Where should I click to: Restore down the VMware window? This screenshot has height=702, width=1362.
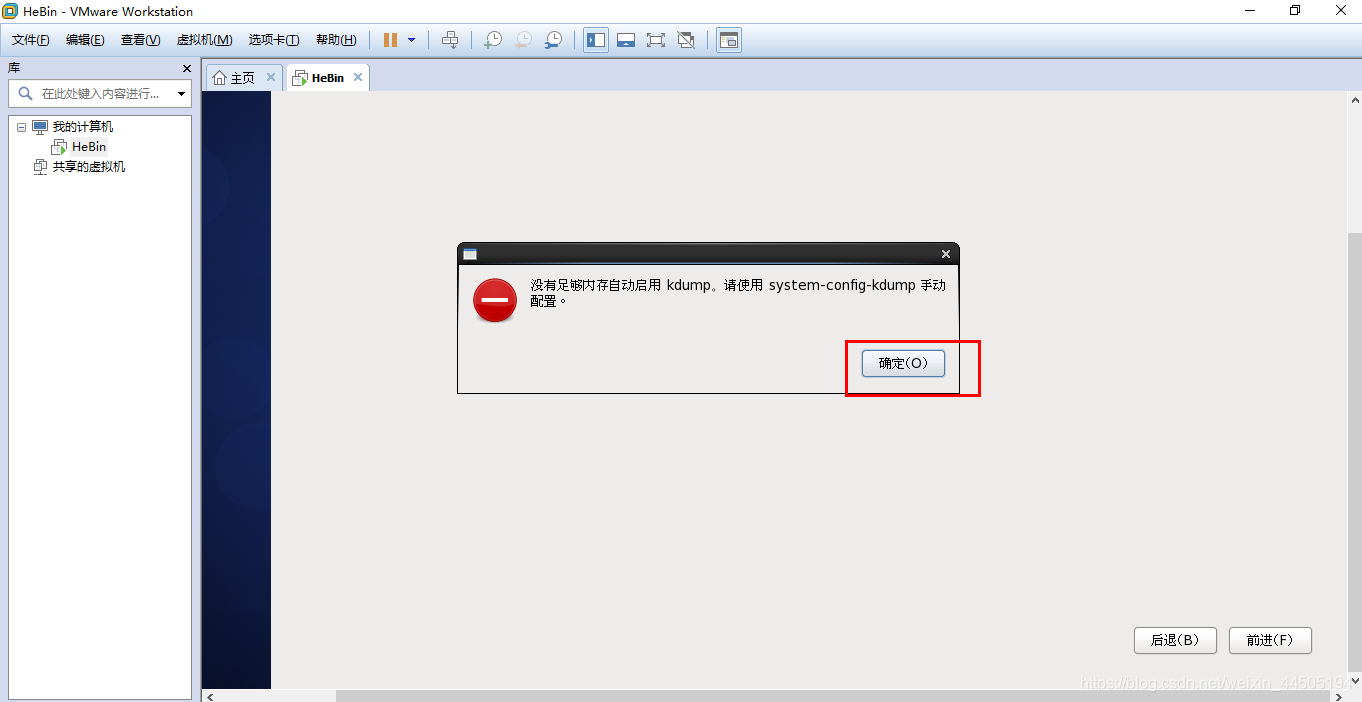pos(1295,11)
